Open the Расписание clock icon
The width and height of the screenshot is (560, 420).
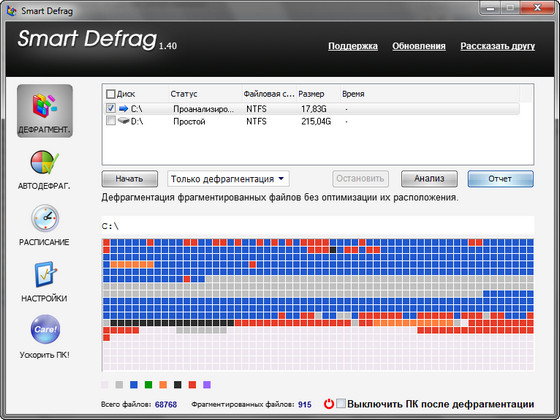click(45, 218)
